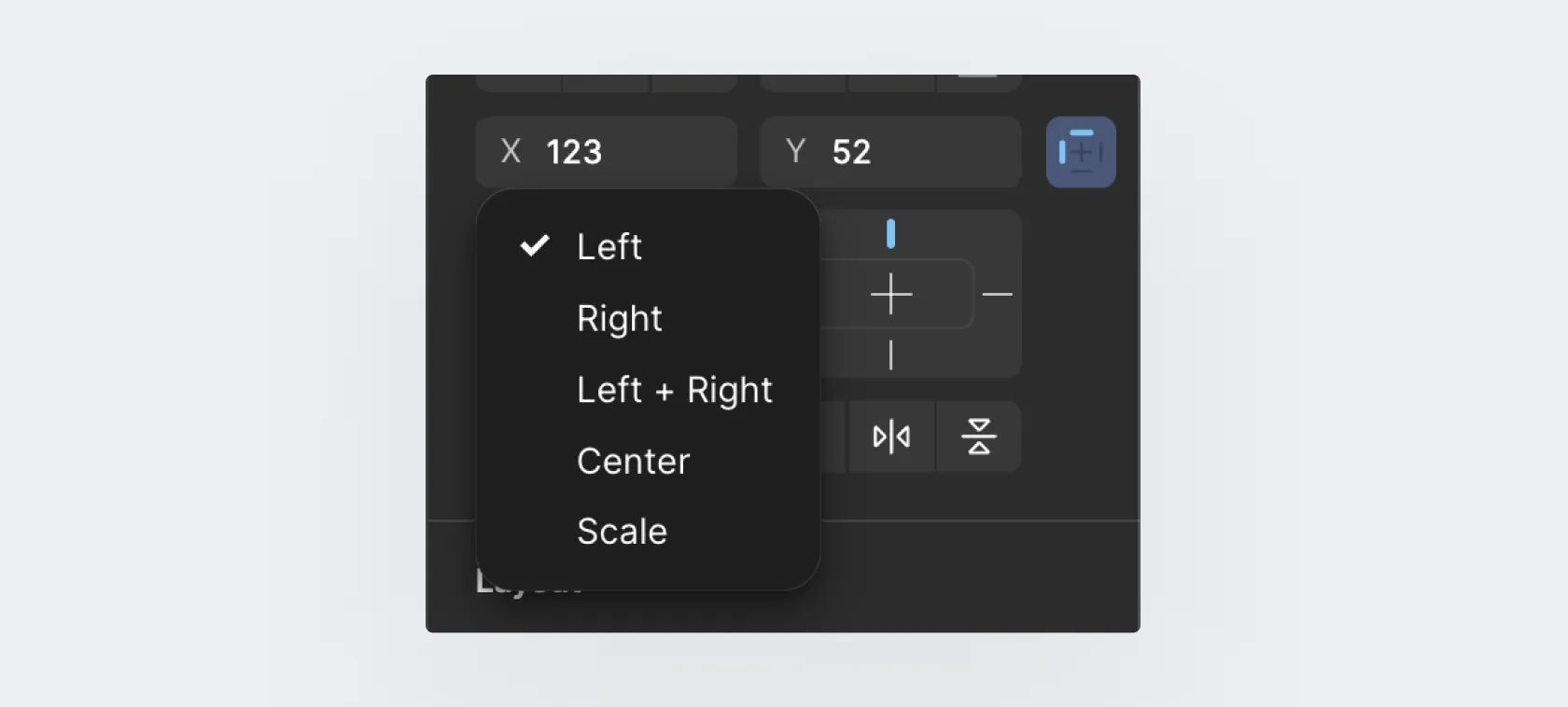Click the flip horizontal icon
Viewport: 1568px width, 707px height.
891,437
